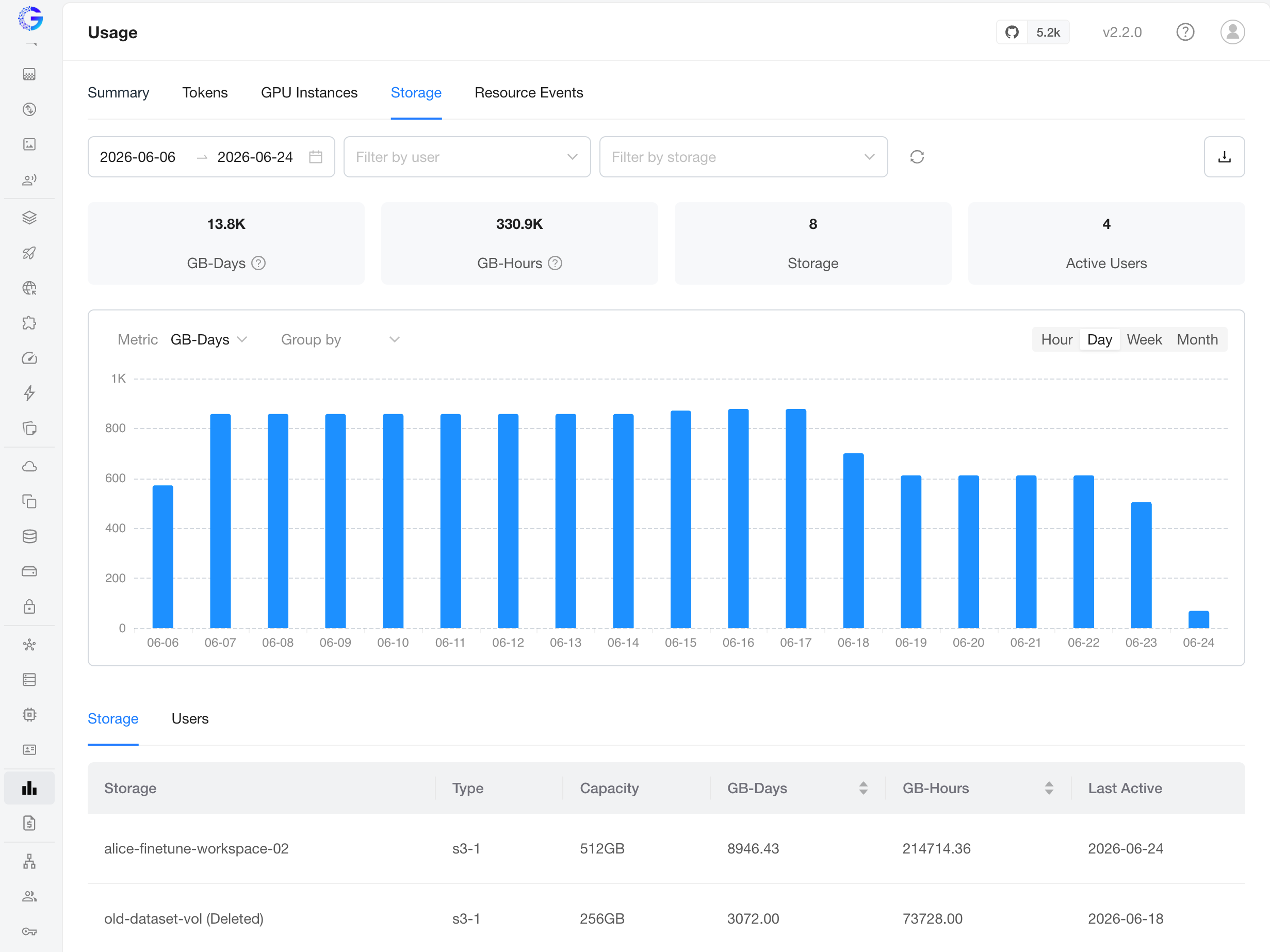Click the download export icon button
The image size is (1270, 952).
click(1224, 157)
